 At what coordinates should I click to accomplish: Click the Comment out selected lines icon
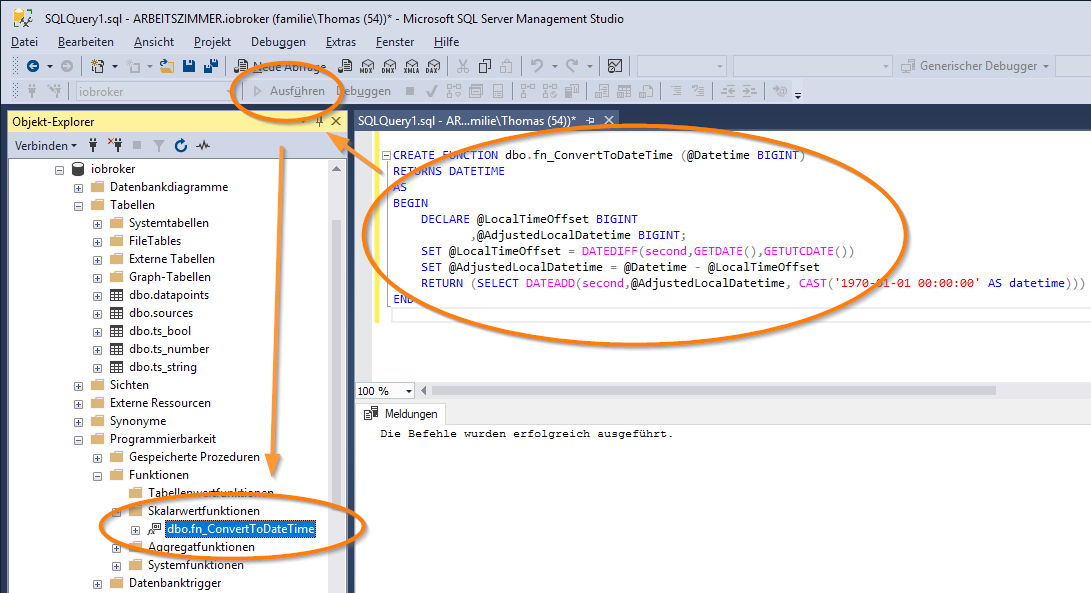coord(676,91)
